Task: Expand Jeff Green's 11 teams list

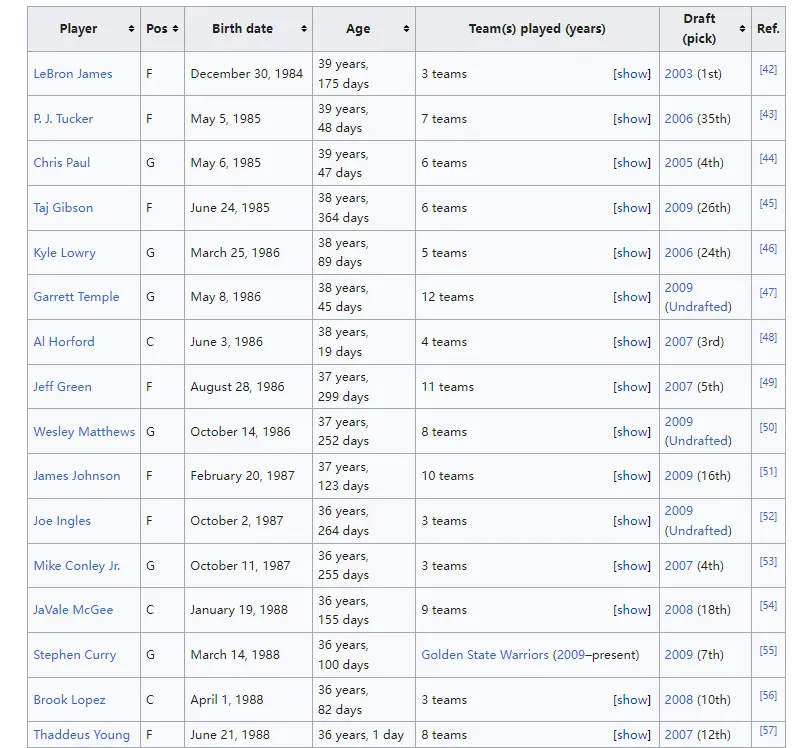Action: pos(632,387)
